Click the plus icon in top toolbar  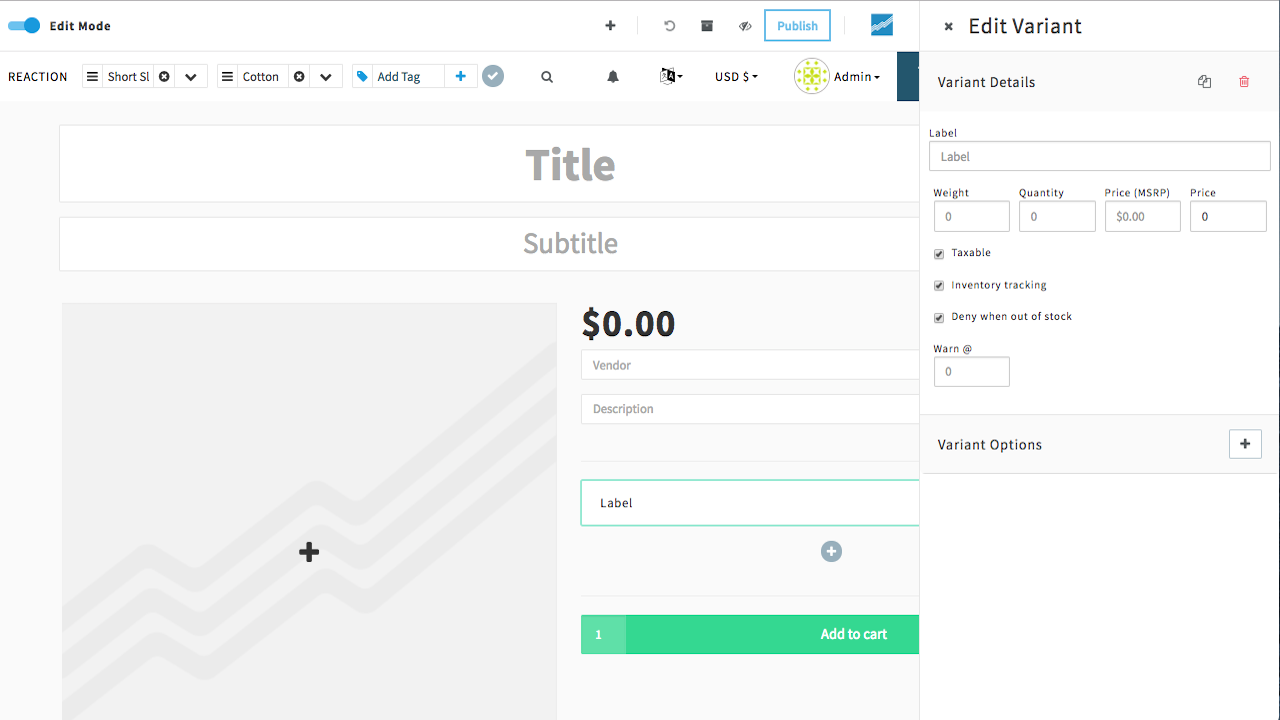(611, 26)
